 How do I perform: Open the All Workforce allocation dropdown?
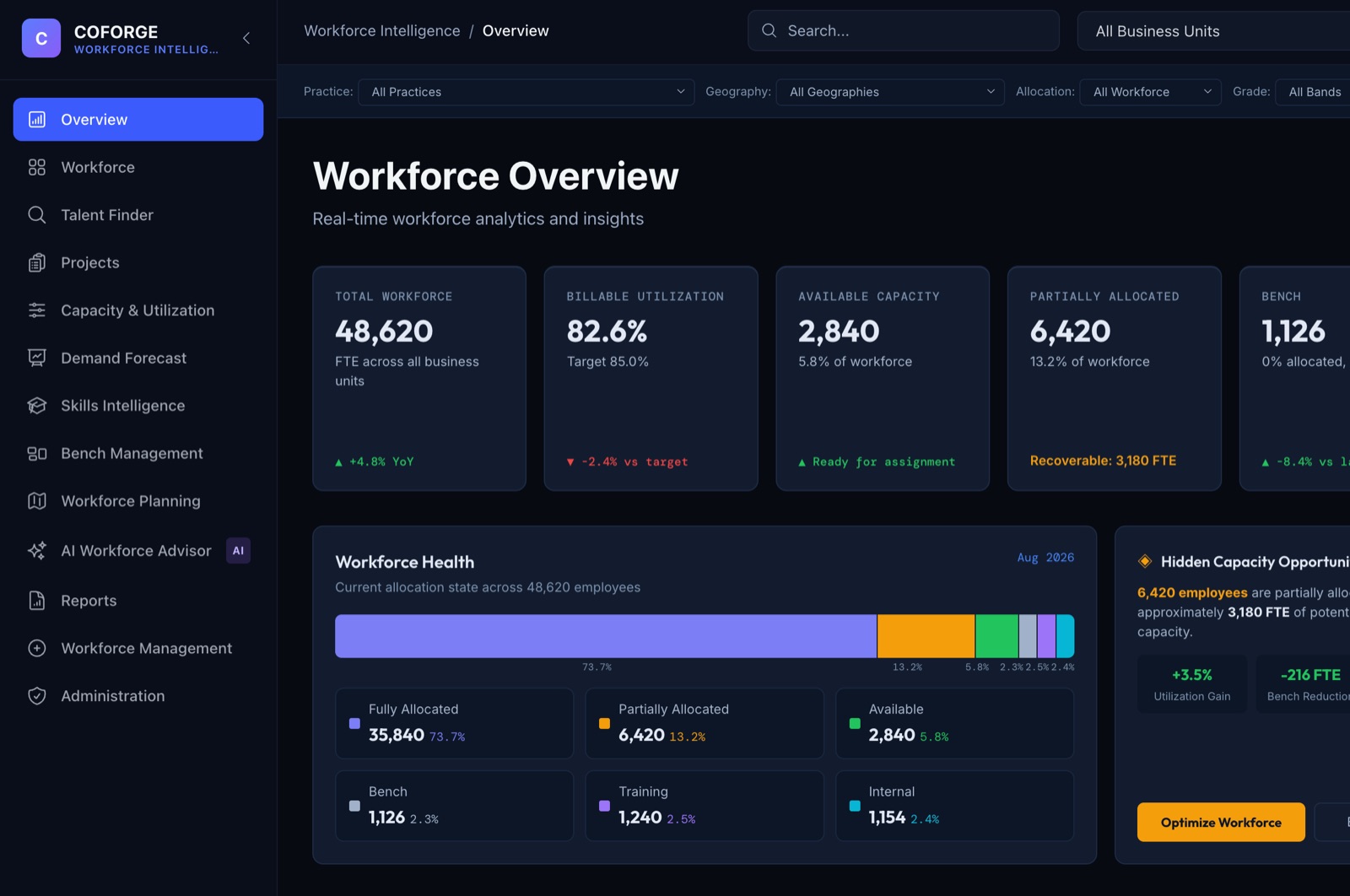point(1151,92)
